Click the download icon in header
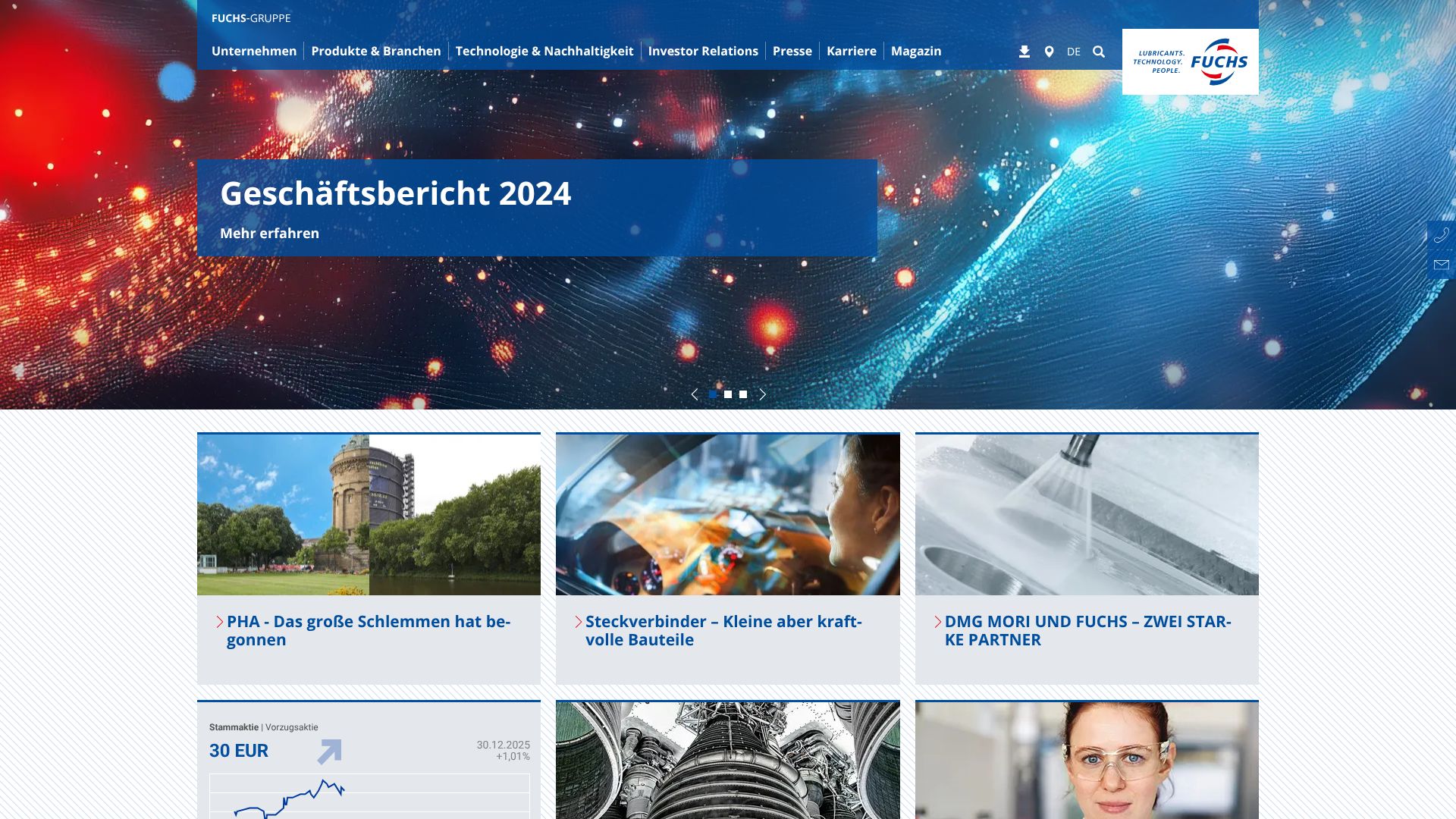Viewport: 1456px width, 819px height. 1025,52
